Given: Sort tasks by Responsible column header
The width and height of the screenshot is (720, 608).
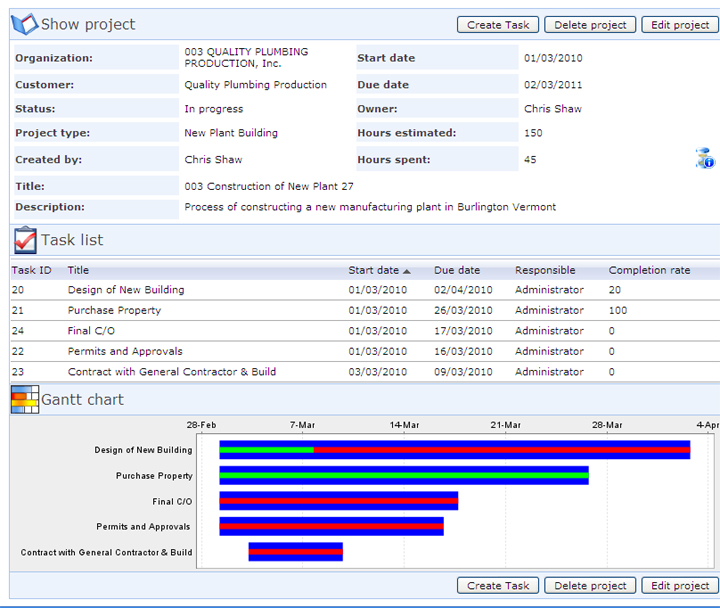Looking at the screenshot, I should pos(545,270).
